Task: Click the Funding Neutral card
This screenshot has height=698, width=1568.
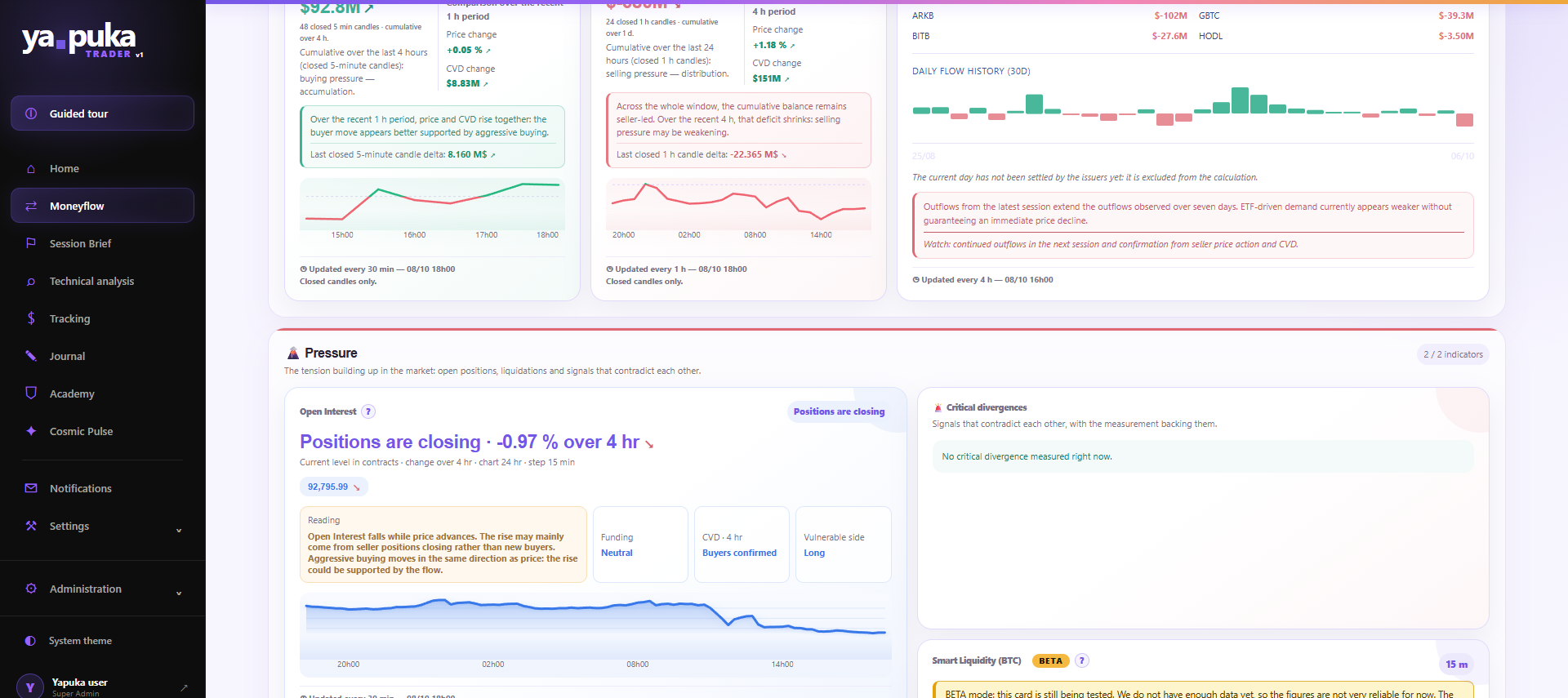Action: (640, 545)
